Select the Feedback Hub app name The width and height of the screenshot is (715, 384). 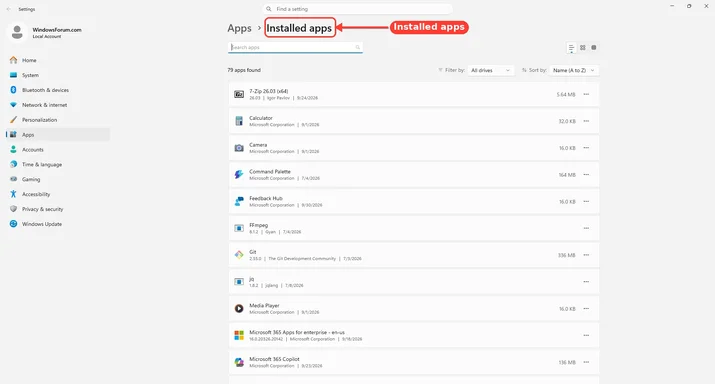click(x=266, y=198)
